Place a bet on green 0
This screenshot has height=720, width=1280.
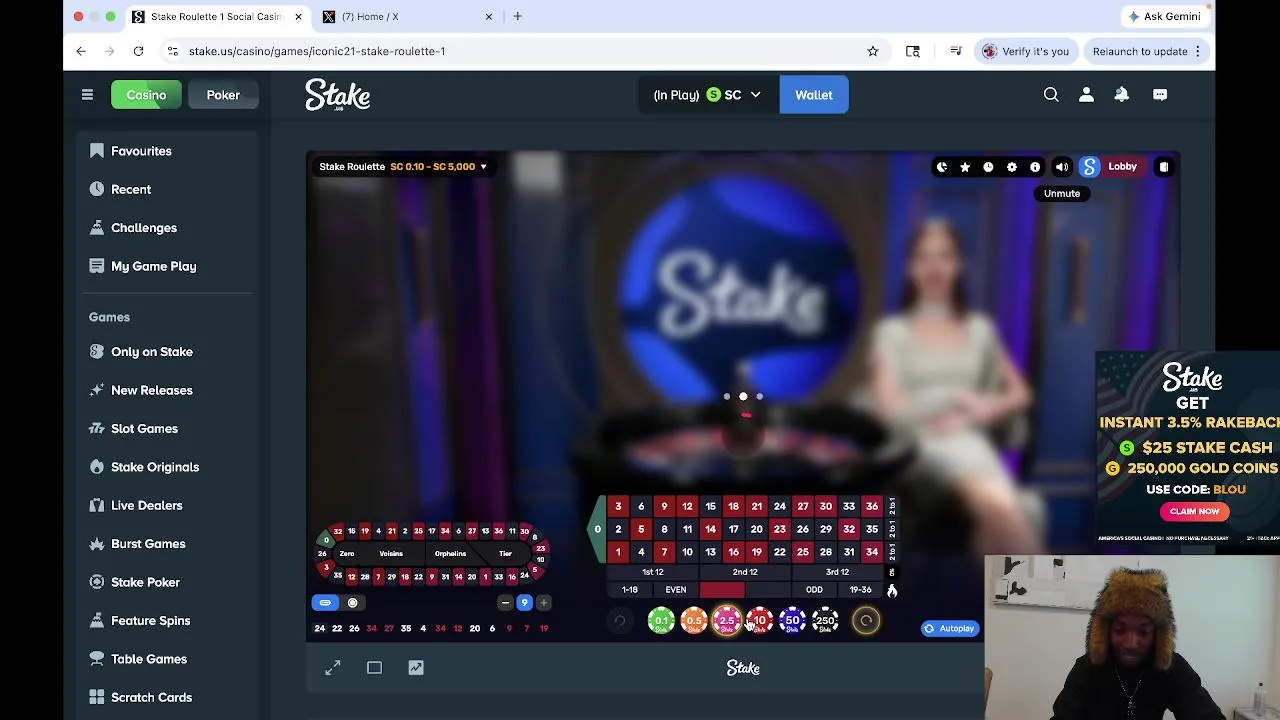pos(597,529)
